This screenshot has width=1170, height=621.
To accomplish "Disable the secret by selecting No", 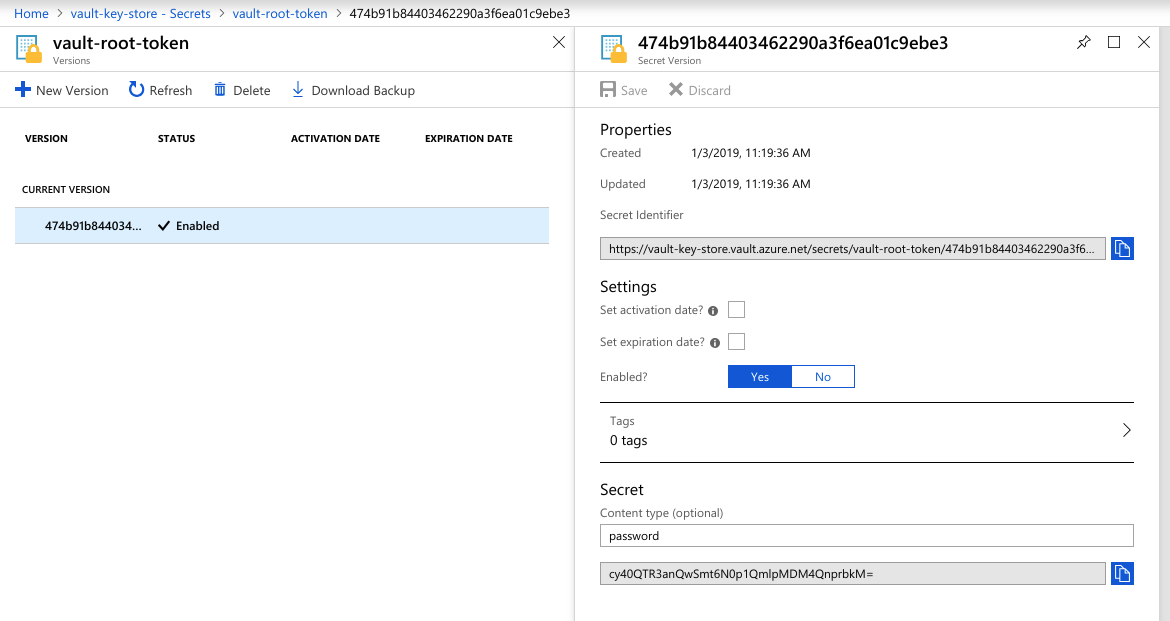I will pos(822,376).
